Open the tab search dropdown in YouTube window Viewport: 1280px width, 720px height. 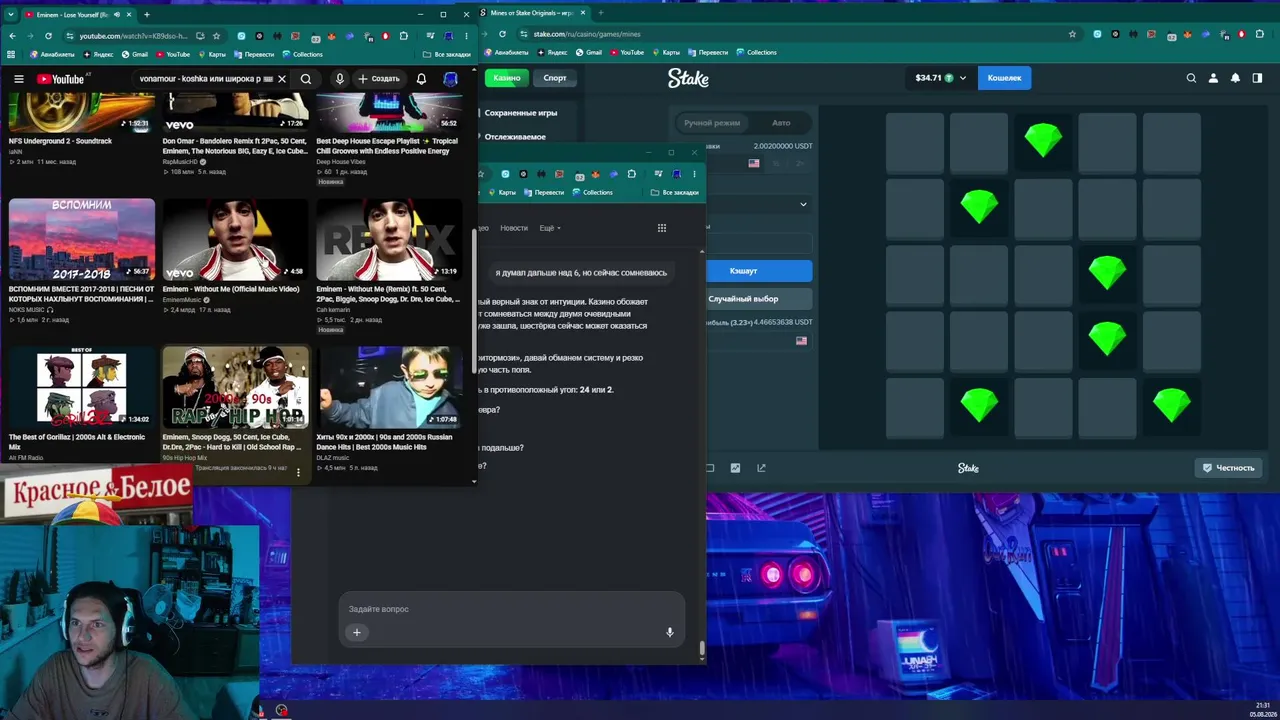pos(11,15)
